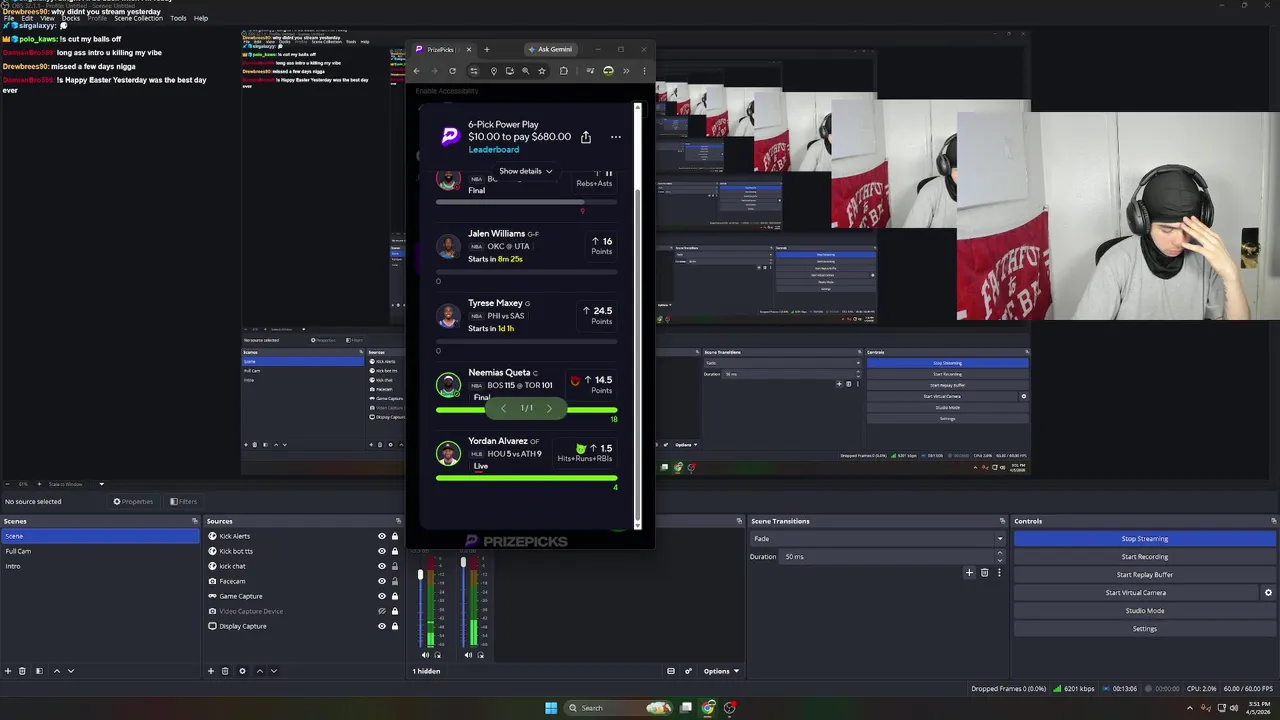Screen dimensions: 1280x720
Task: Share the lineup using the PrizePicks share icon
Action: tap(586, 137)
